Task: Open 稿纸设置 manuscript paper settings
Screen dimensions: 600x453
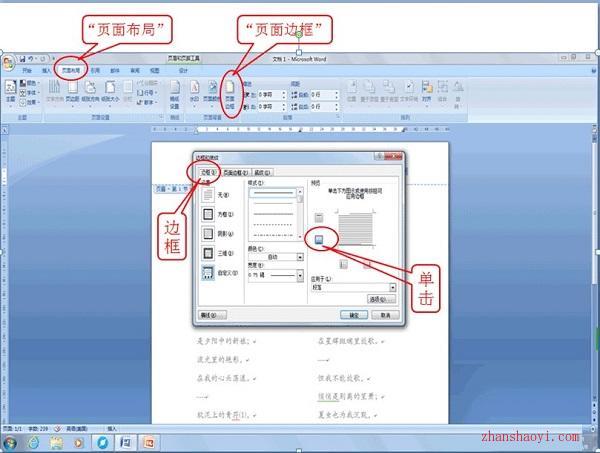Action: 174,94
